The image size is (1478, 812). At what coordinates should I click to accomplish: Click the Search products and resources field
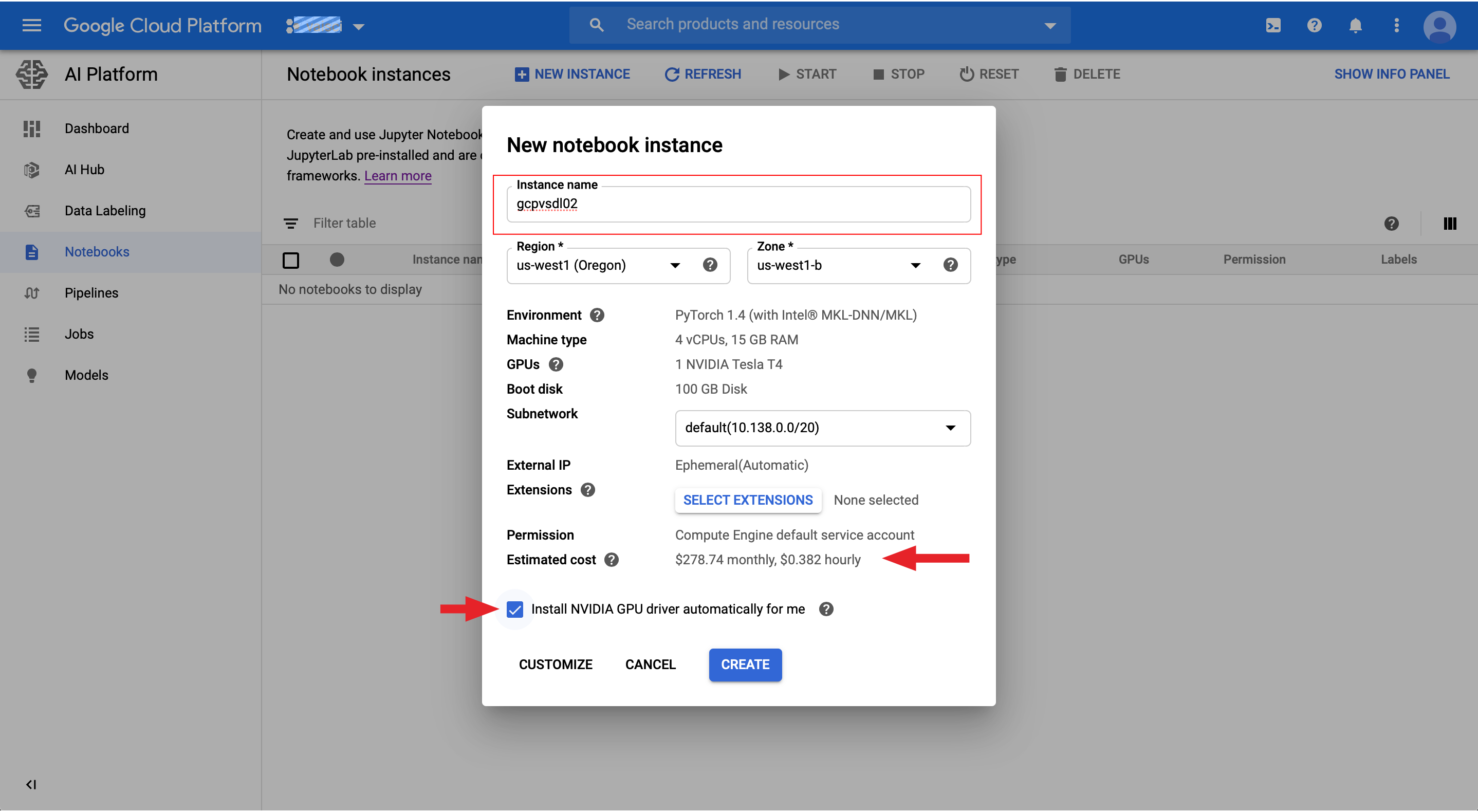pos(821,25)
